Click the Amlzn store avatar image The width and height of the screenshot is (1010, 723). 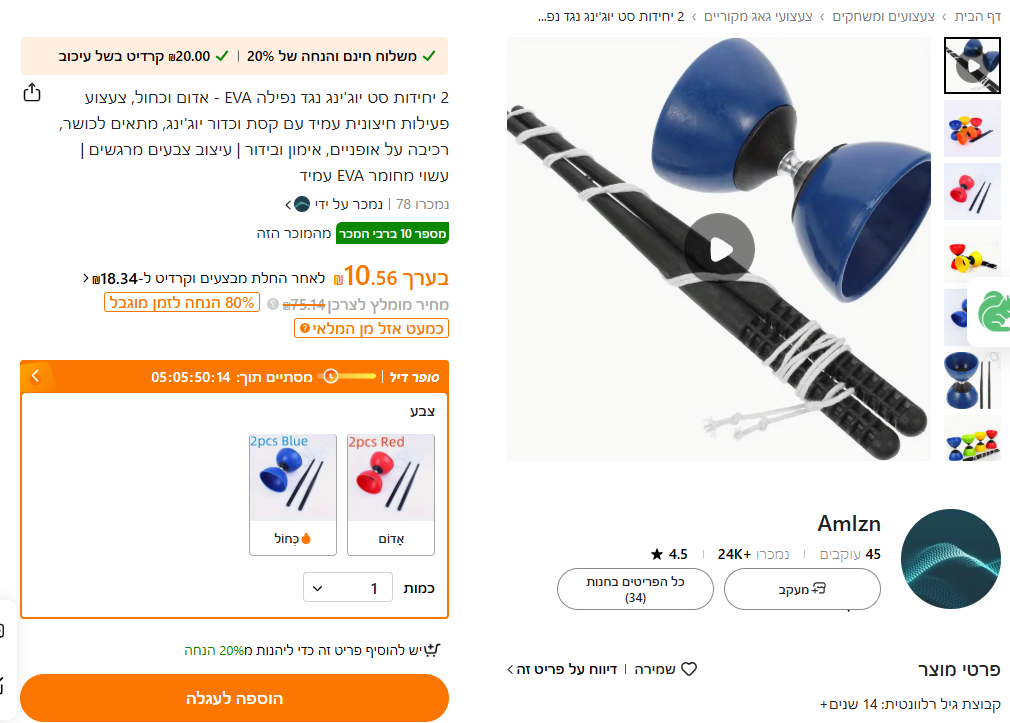pyautogui.click(x=951, y=559)
